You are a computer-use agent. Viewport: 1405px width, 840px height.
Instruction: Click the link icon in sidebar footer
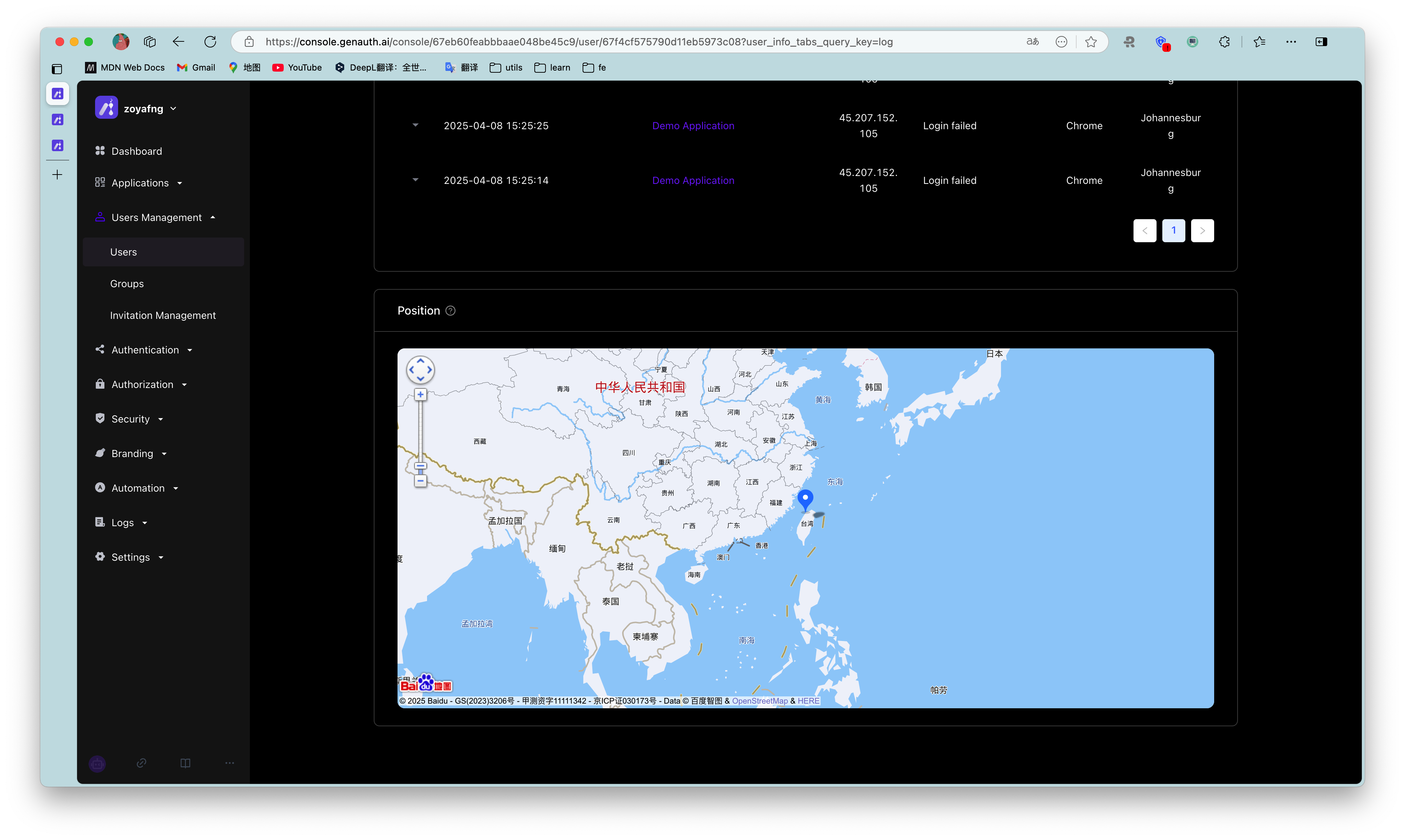coord(142,763)
